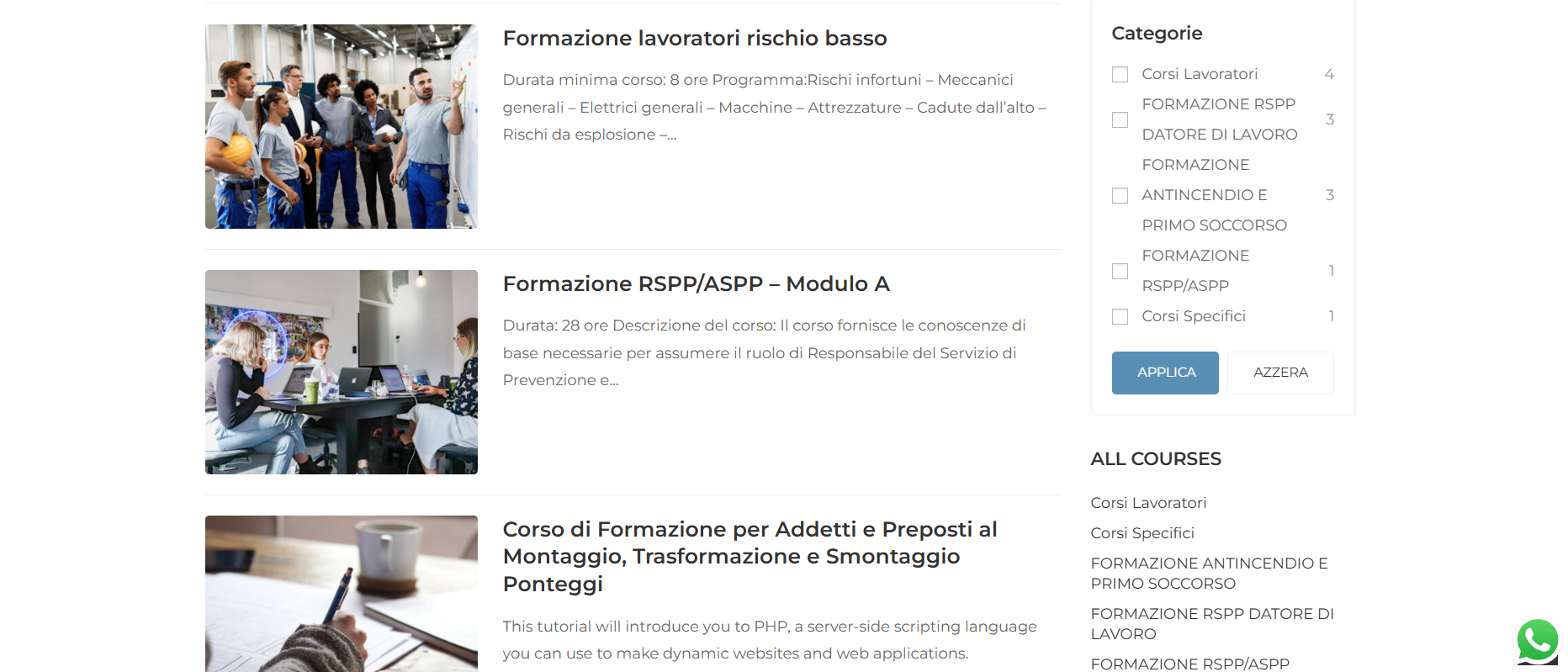Tick the Formazione RSPP Datore di Lavoro checkbox

point(1120,120)
